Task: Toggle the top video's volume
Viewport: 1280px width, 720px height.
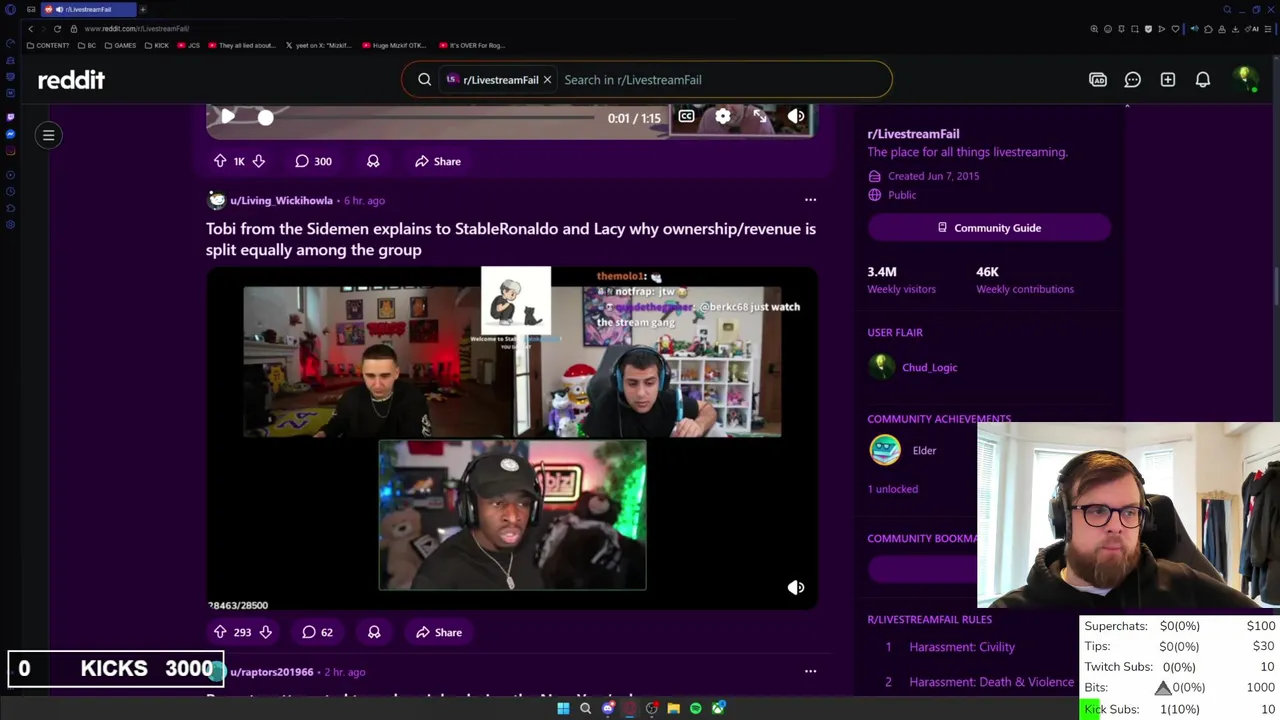Action: pyautogui.click(x=796, y=117)
